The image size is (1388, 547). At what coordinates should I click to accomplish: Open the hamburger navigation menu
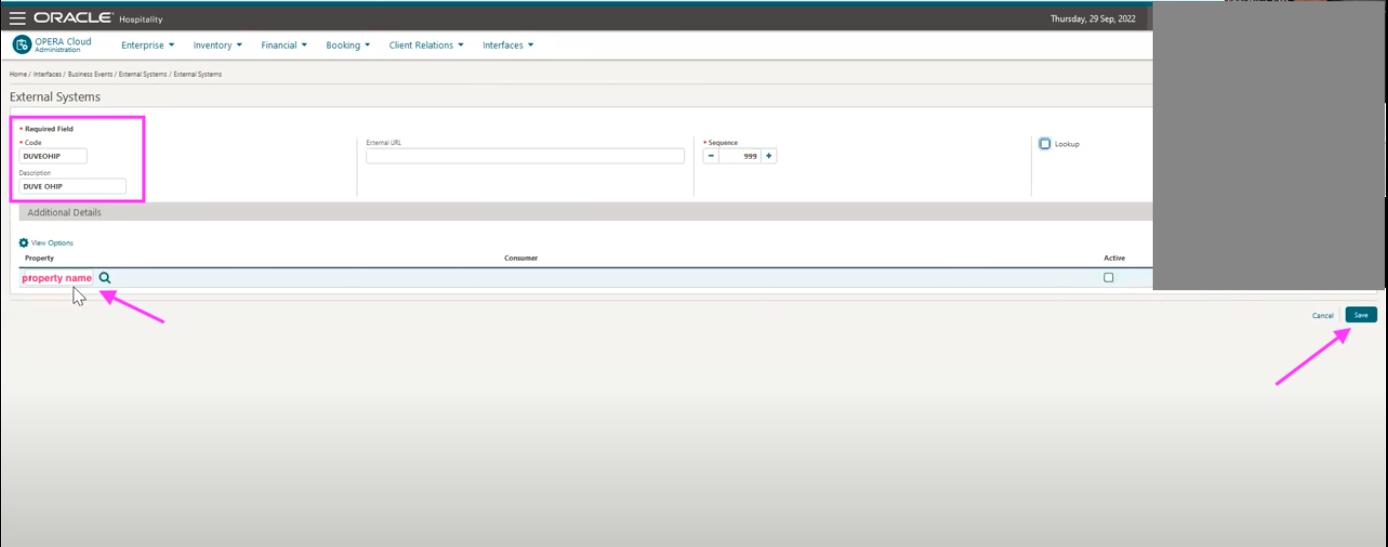point(17,19)
